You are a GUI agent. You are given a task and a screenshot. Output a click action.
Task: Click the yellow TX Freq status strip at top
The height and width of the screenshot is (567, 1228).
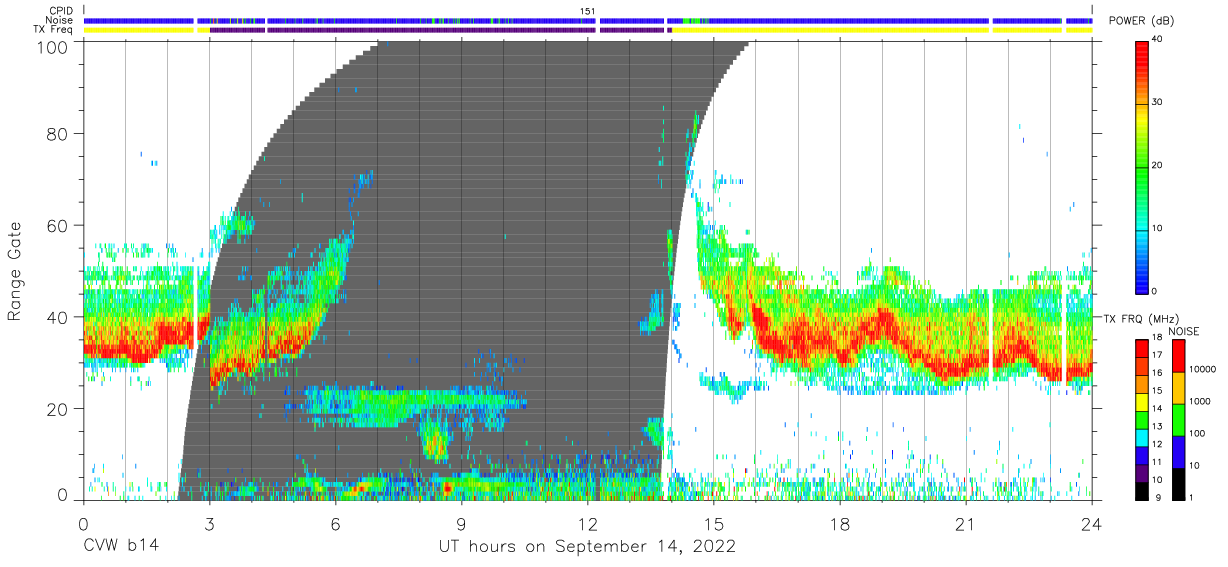[x=588, y=30]
